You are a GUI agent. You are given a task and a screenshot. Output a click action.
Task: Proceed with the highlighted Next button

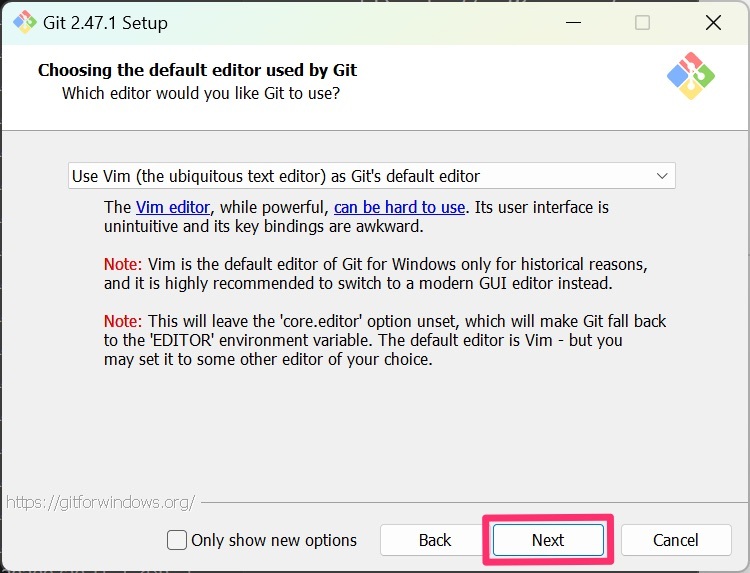(548, 540)
